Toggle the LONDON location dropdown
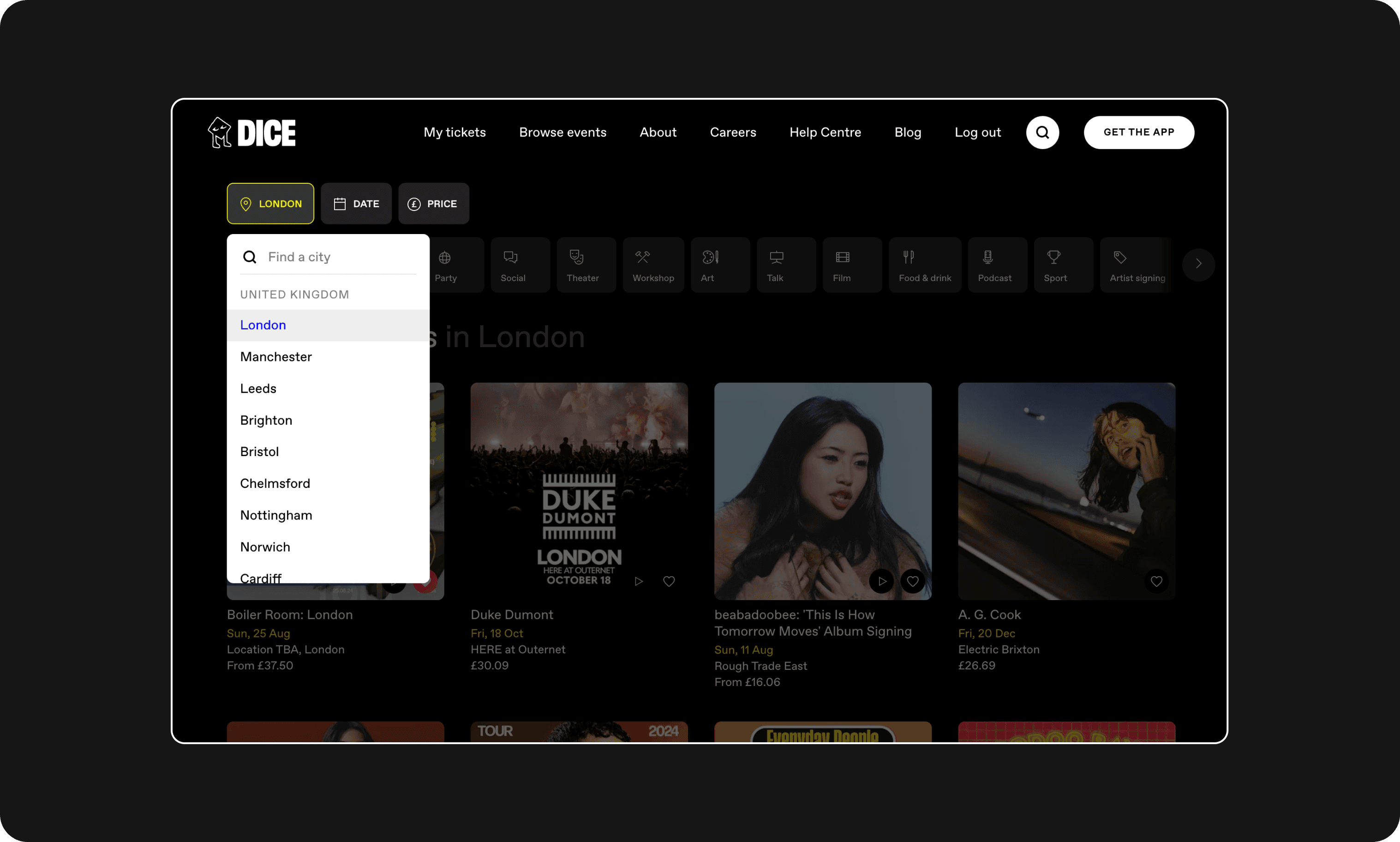Screen dimensions: 1400x842 tap(270, 204)
